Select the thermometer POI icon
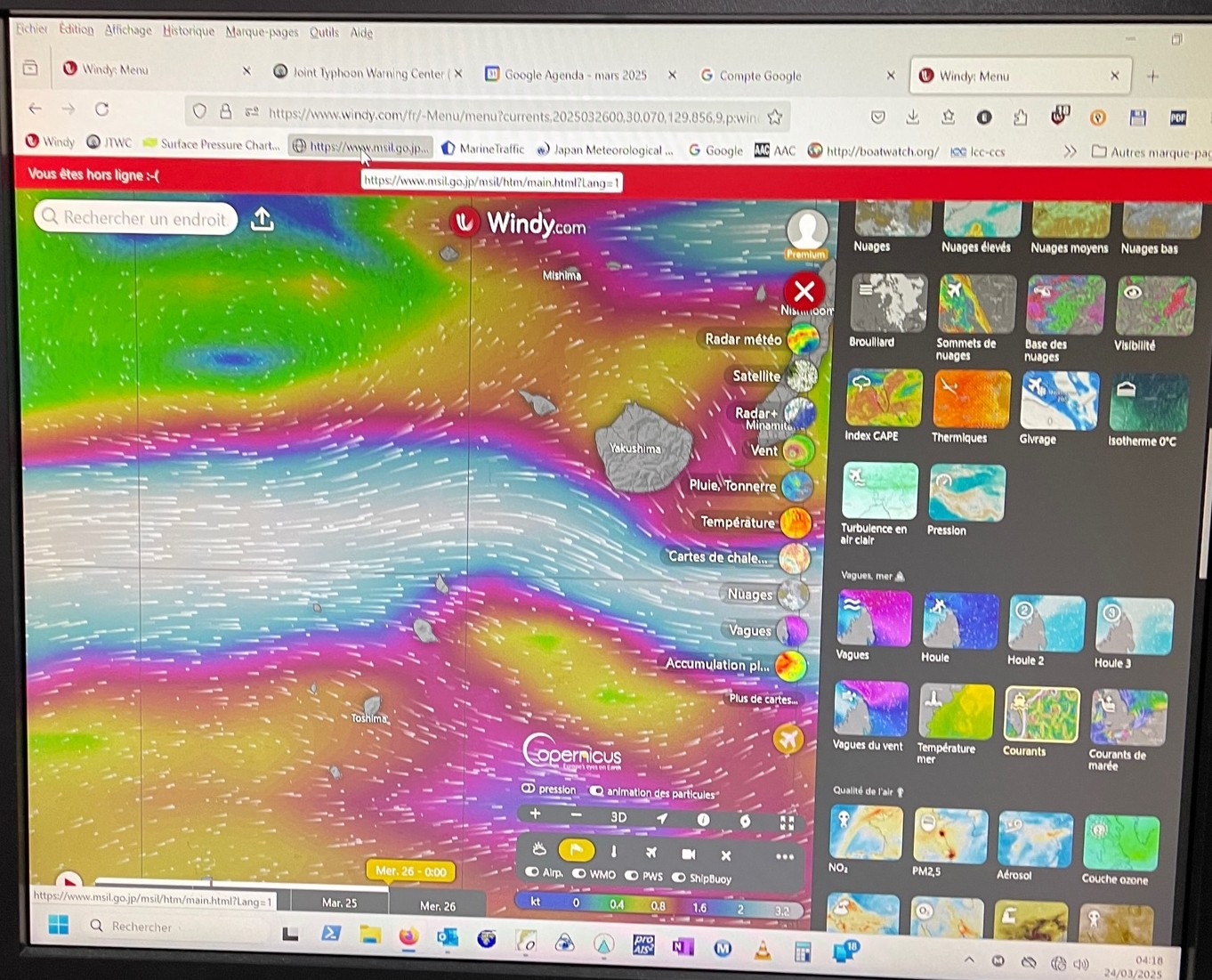Viewport: 1212px width, 980px height. tap(613, 852)
